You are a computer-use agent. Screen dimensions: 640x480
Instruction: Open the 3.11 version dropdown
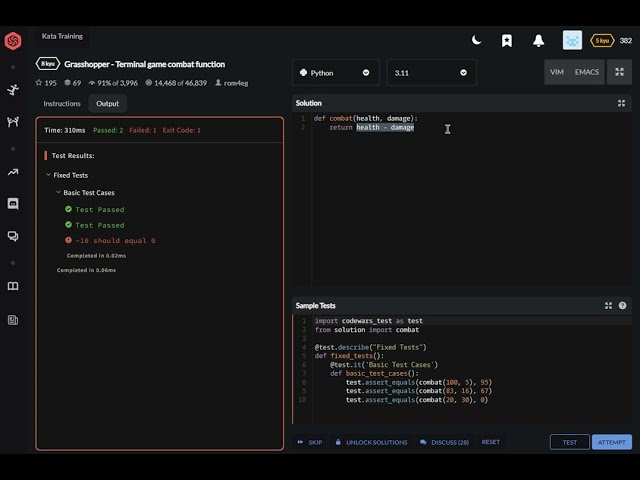point(431,73)
